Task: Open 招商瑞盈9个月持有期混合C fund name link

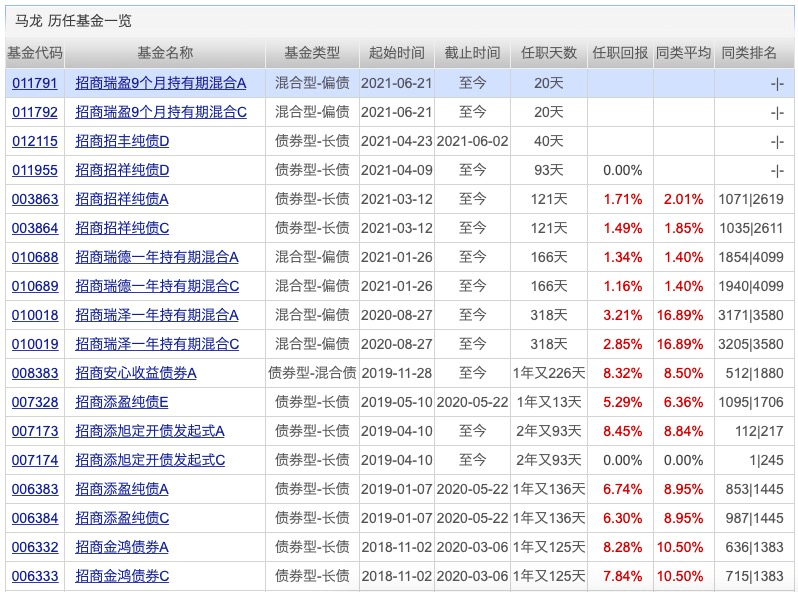Action: [x=160, y=112]
